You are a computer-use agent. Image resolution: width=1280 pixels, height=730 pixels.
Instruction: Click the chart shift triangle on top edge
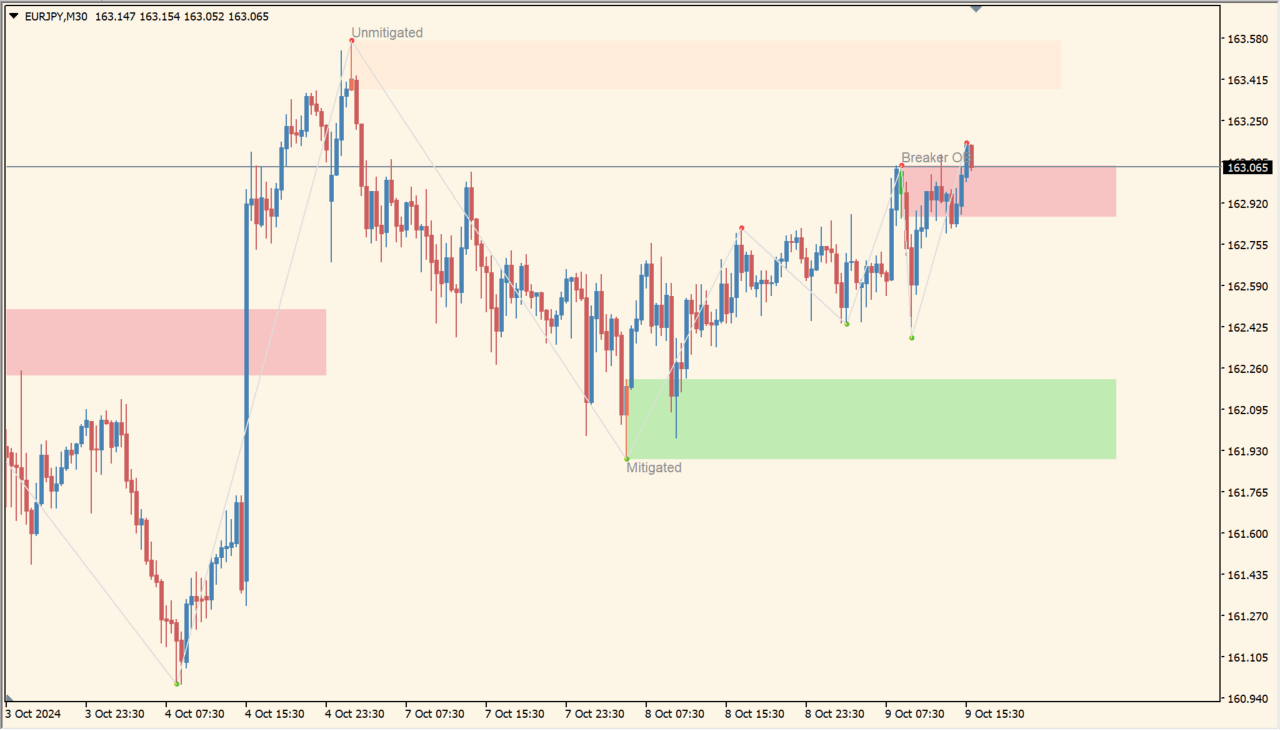(975, 9)
